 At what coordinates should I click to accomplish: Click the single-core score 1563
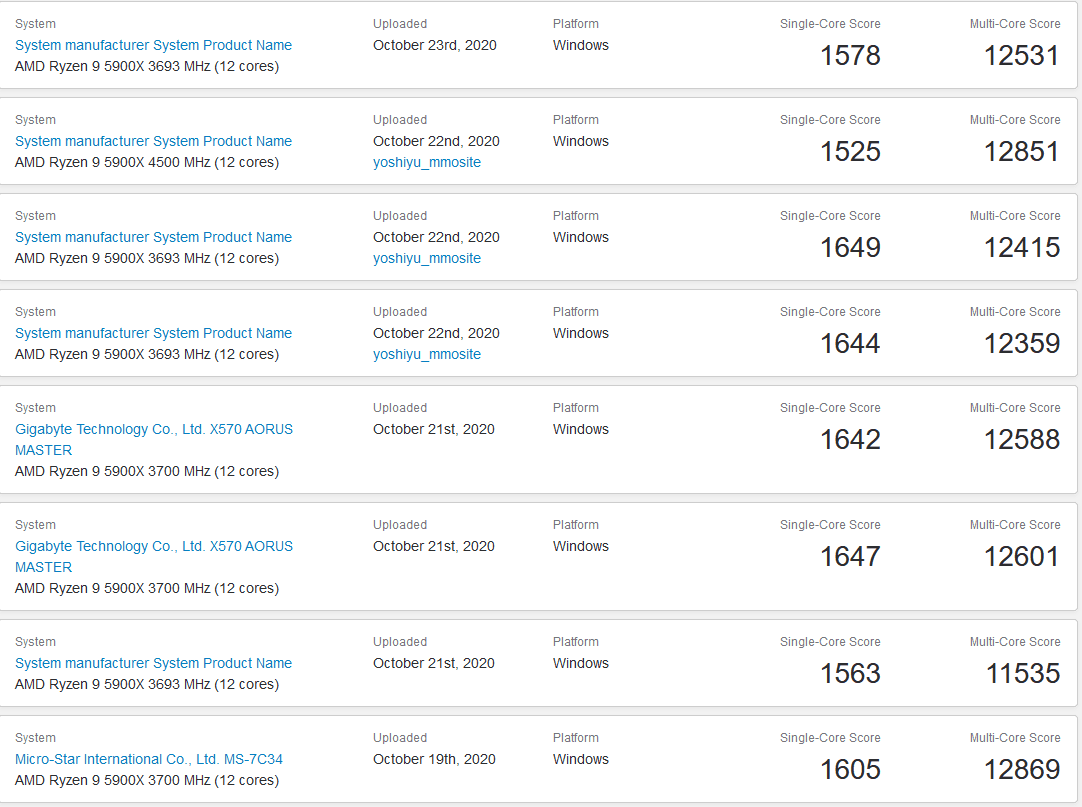[850, 674]
